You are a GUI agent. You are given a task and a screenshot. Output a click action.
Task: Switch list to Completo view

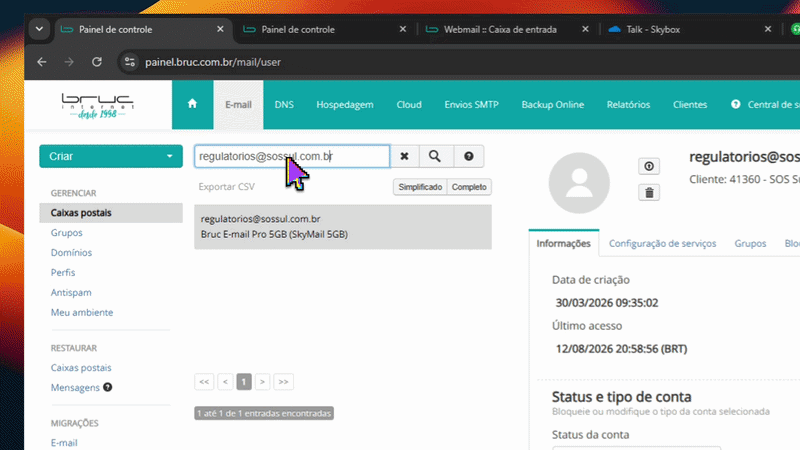pos(469,187)
